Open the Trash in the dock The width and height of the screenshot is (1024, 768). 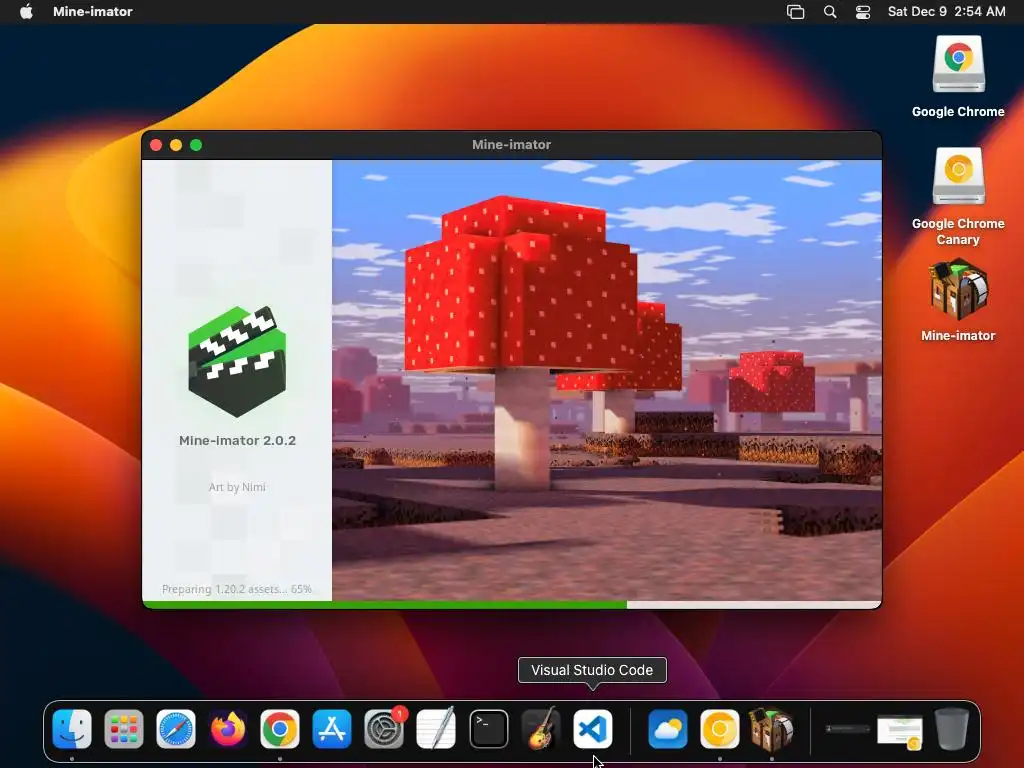tap(952, 729)
